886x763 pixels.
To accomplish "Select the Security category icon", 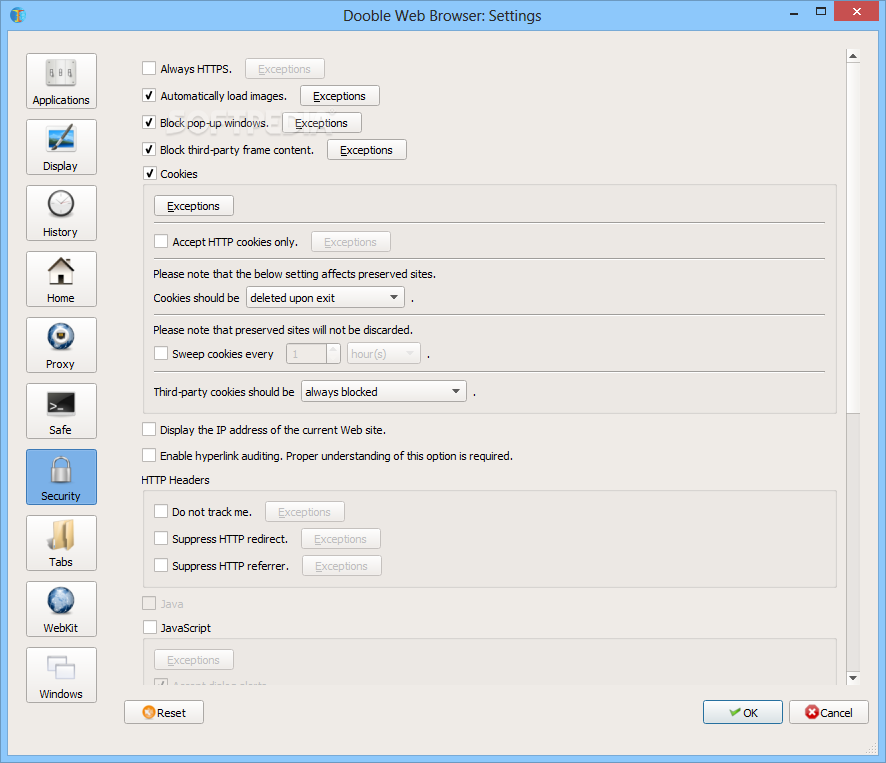I will [61, 477].
